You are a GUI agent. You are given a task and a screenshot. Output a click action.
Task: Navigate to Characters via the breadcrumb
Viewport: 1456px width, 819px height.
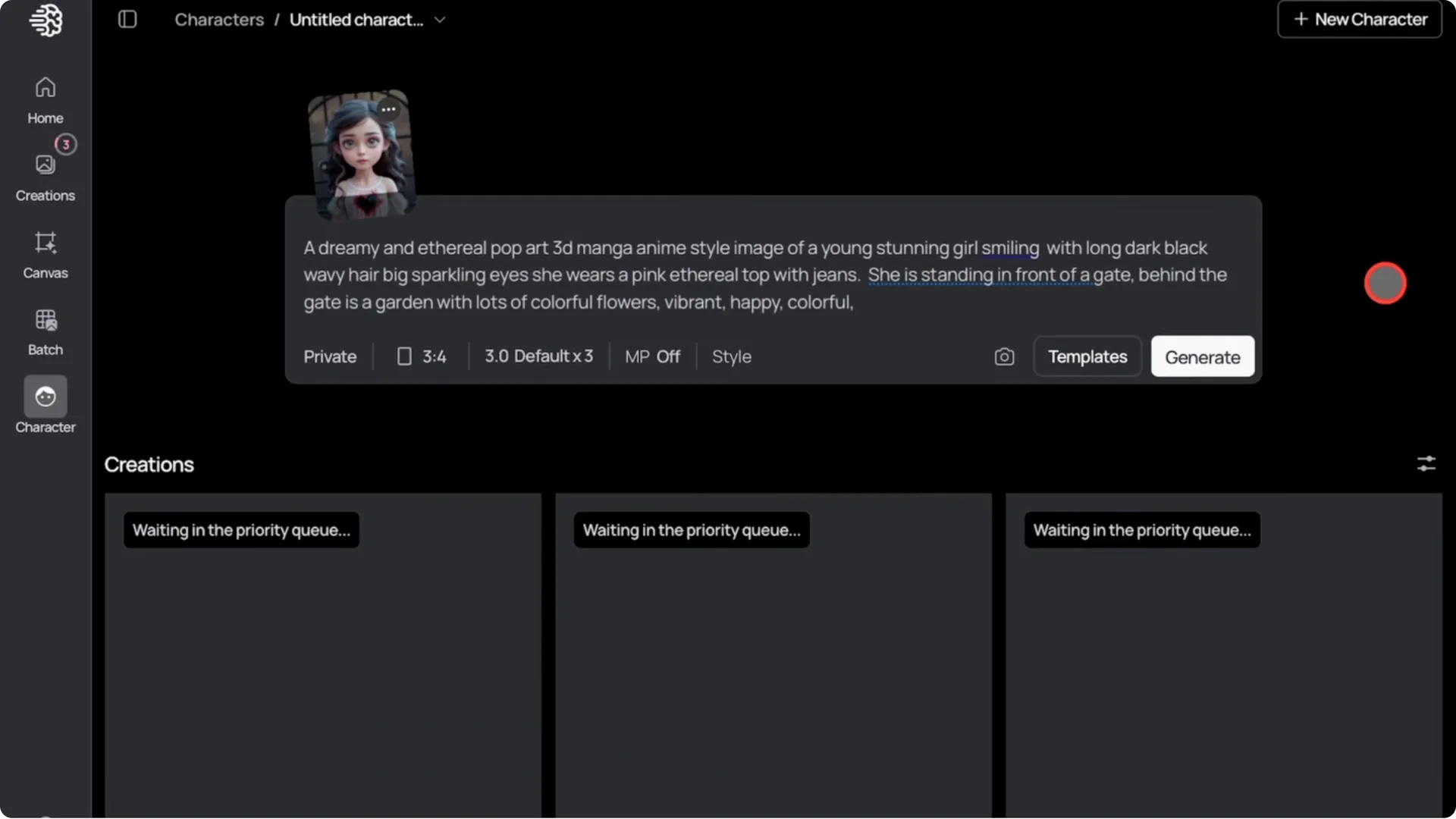point(218,20)
